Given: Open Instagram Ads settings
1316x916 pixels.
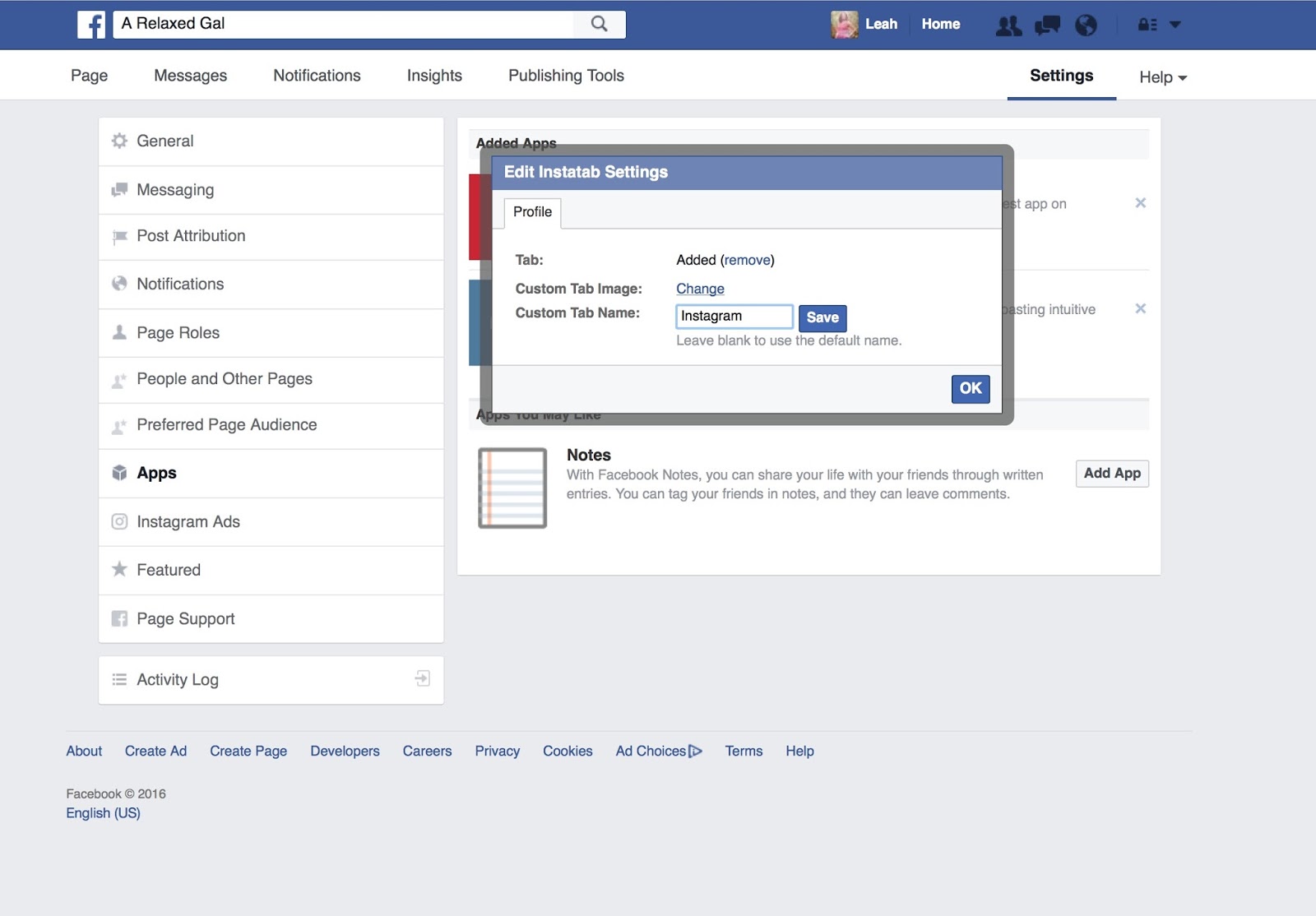Looking at the screenshot, I should pos(271,522).
